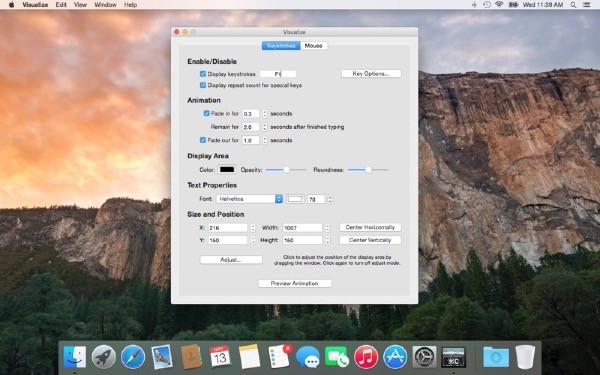Click the Spotlight search icon in menu bar
The image size is (600, 375).
tap(573, 5)
